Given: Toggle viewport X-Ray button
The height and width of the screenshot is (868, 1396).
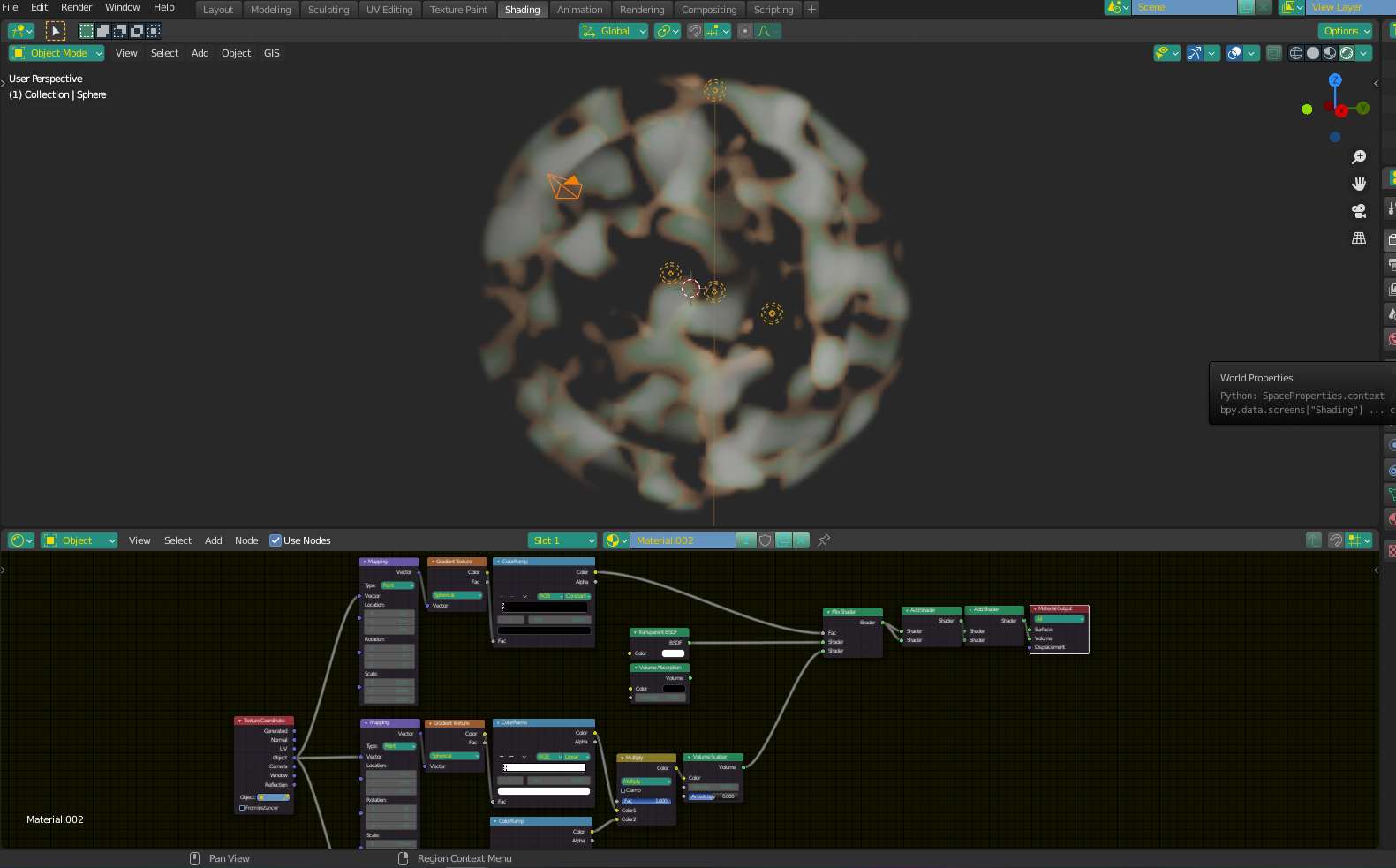Looking at the screenshot, I should click(x=1273, y=53).
